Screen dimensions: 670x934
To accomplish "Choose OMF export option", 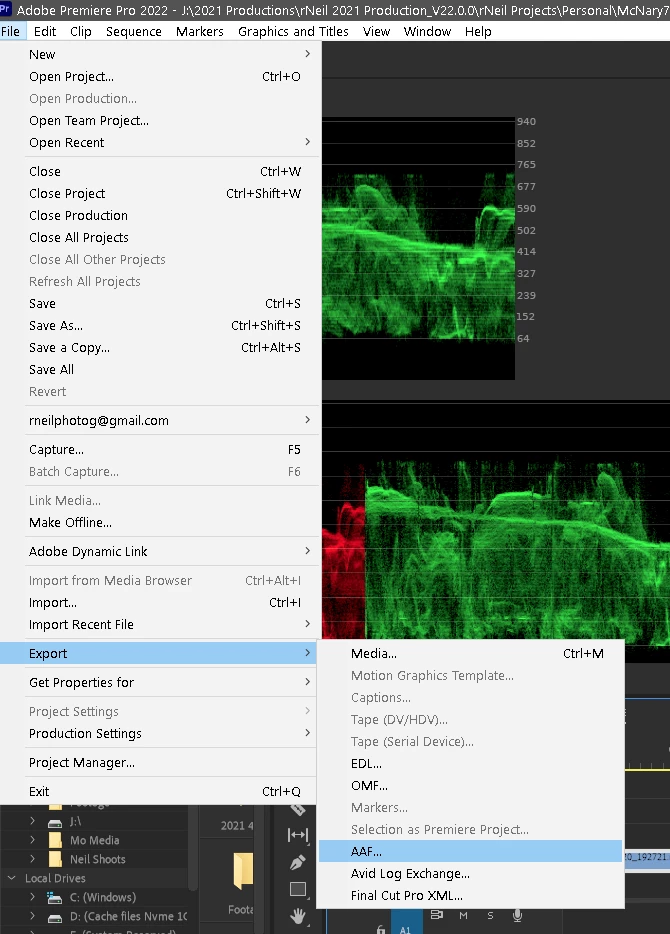I will [x=470, y=786].
